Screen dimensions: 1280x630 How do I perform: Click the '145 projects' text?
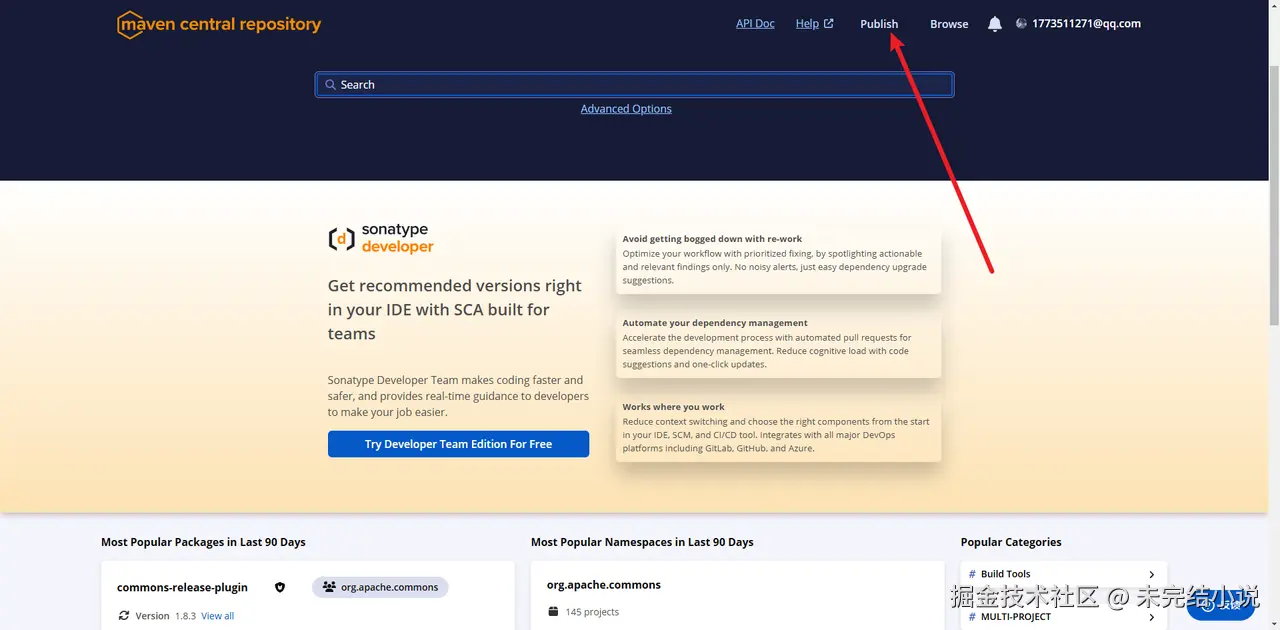click(x=592, y=612)
